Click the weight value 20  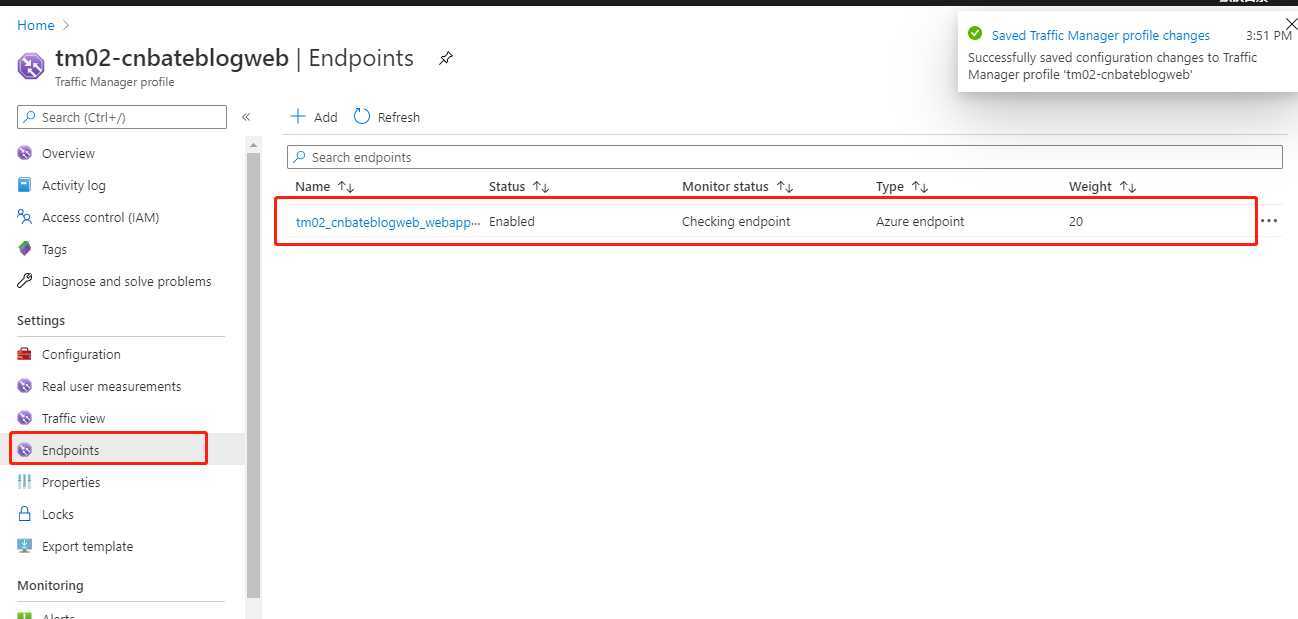tap(1076, 222)
